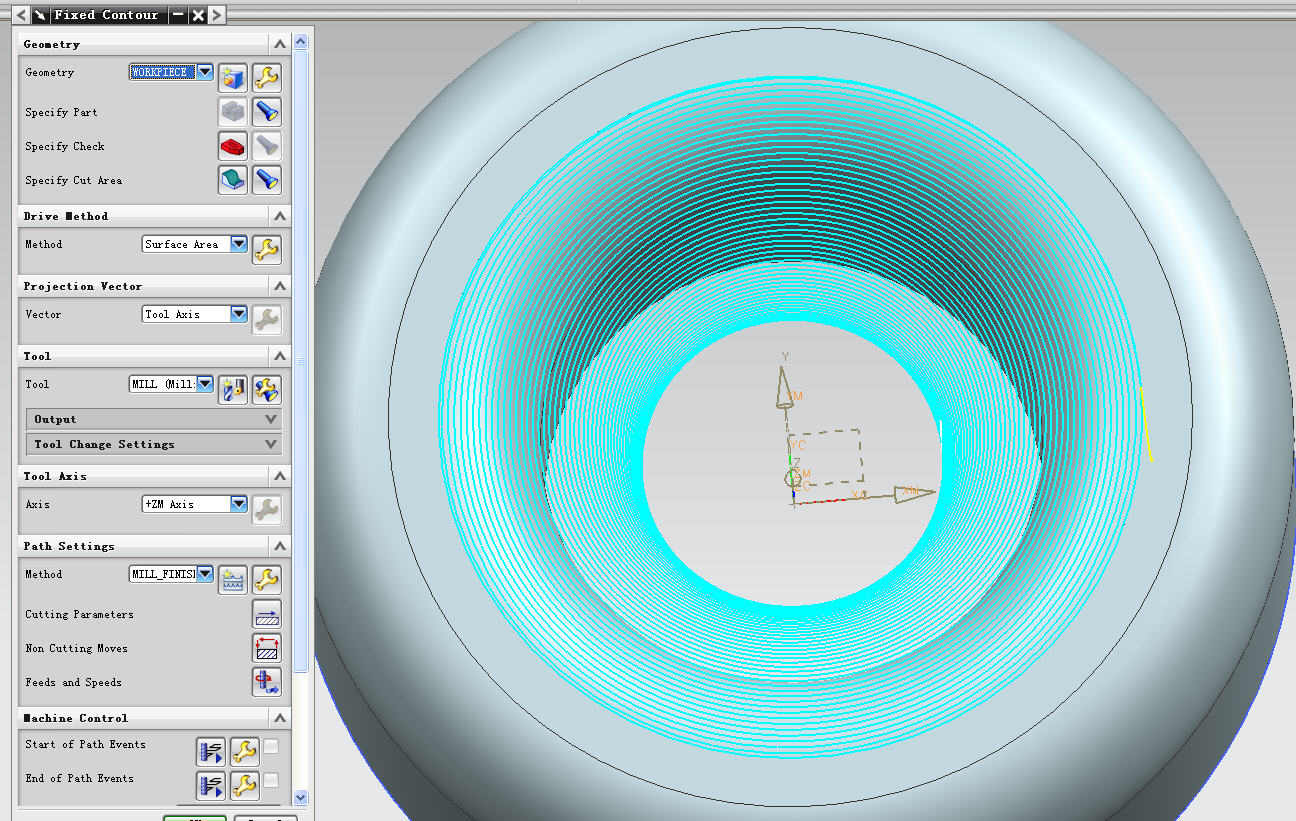The width and height of the screenshot is (1296, 821).
Task: Open Non Cutting Moves dialog
Action: click(267, 648)
